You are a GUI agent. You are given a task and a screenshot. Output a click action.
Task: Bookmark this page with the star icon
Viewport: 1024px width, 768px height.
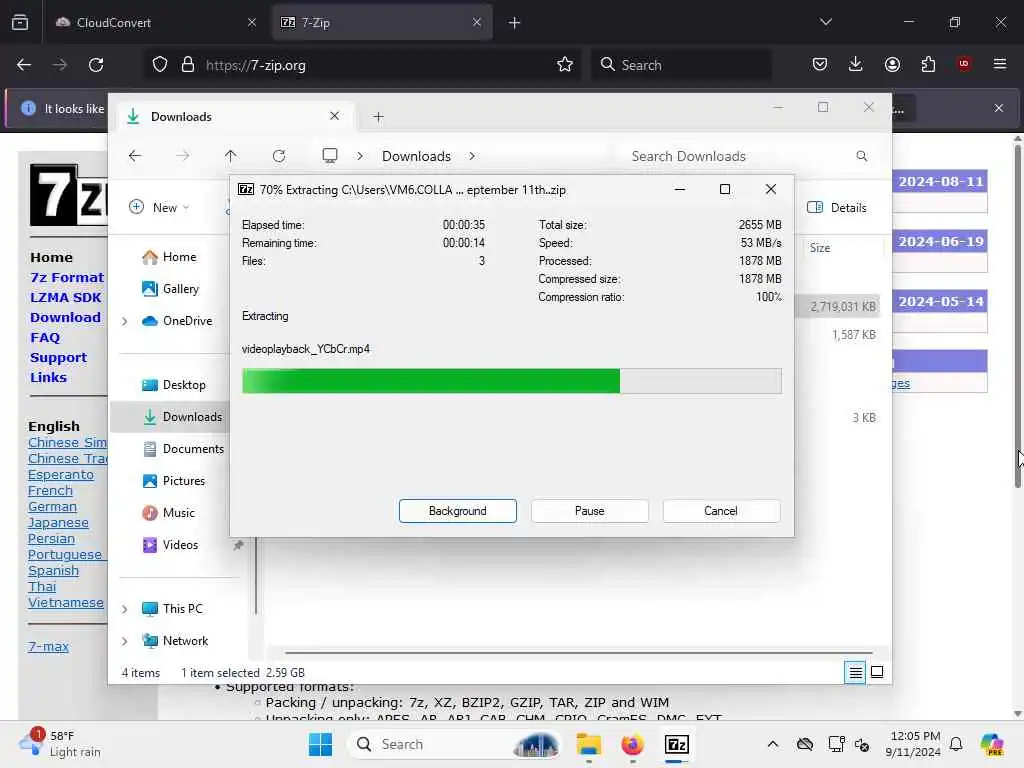pos(565,65)
